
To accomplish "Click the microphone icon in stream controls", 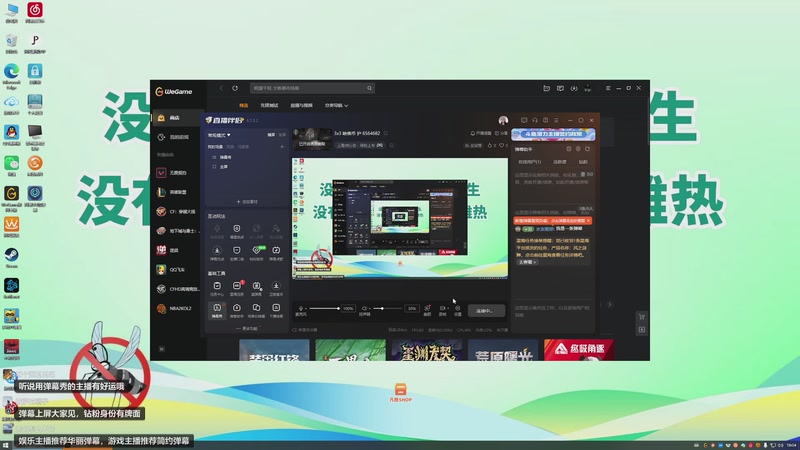I will pyautogui.click(x=301, y=309).
